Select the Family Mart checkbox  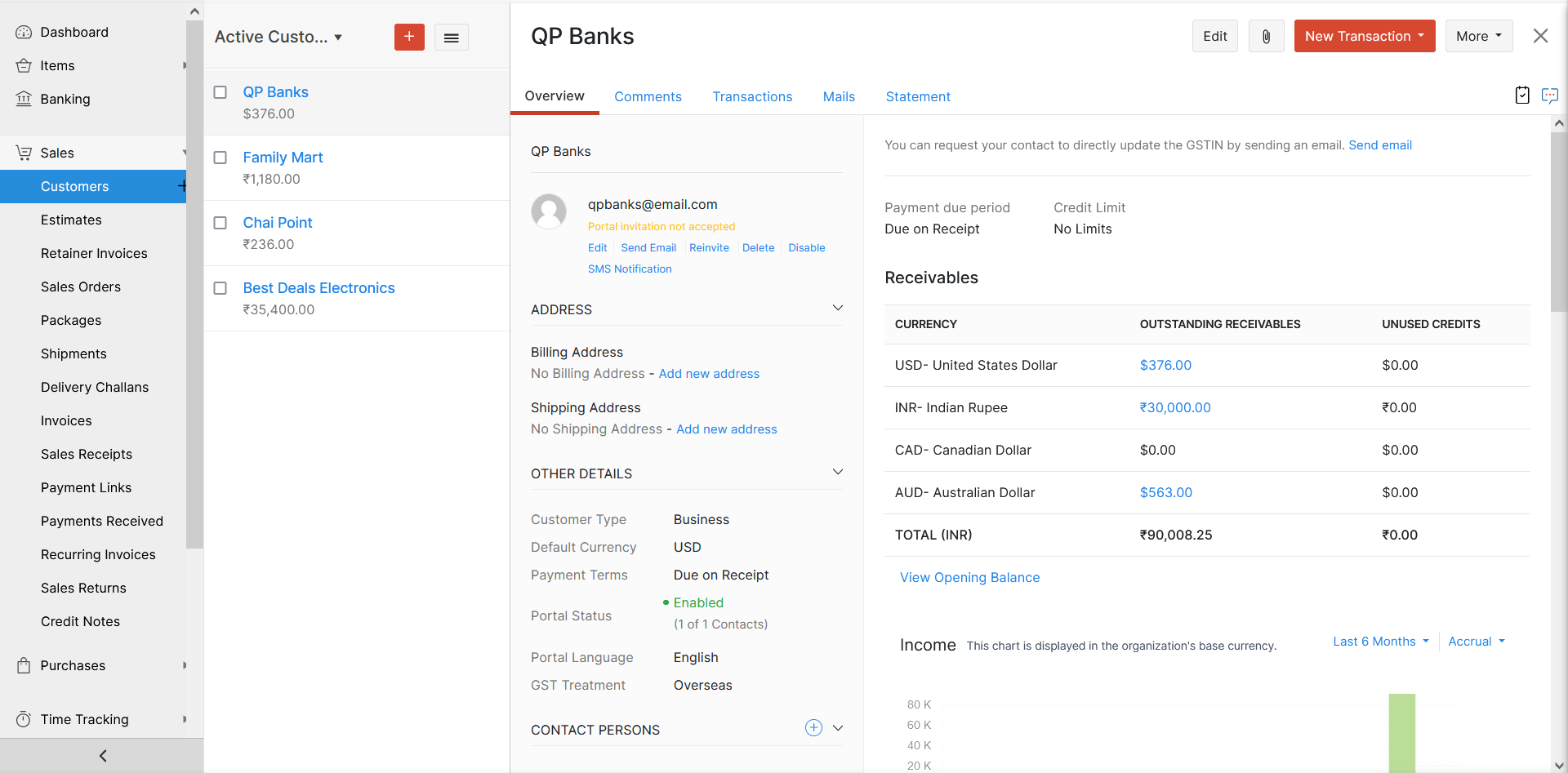coord(220,158)
